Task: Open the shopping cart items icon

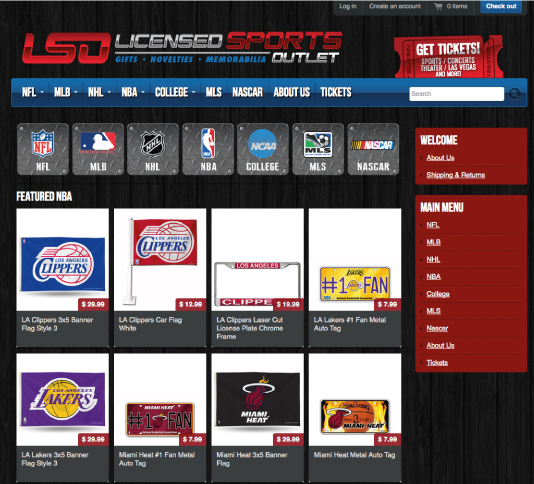Action: tap(438, 6)
